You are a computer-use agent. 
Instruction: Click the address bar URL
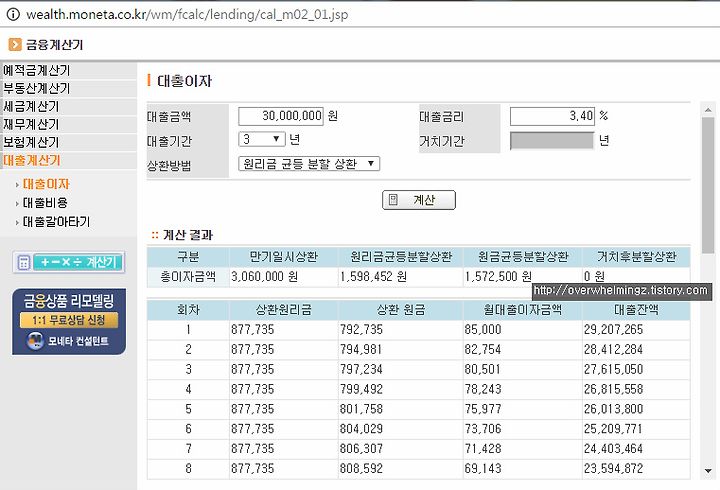[x=187, y=15]
